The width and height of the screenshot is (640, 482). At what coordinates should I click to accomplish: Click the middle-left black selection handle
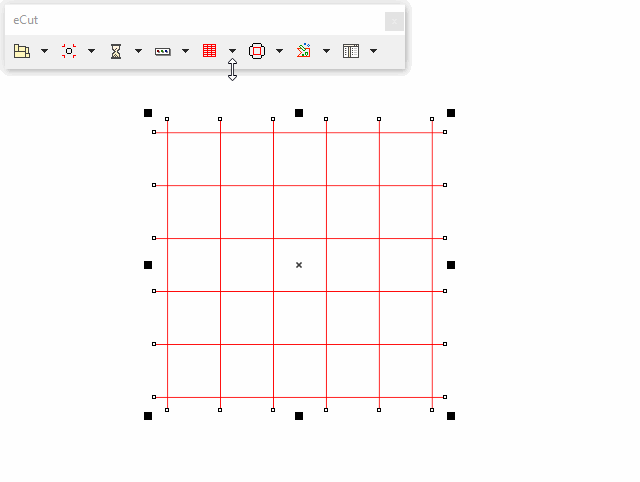(148, 265)
